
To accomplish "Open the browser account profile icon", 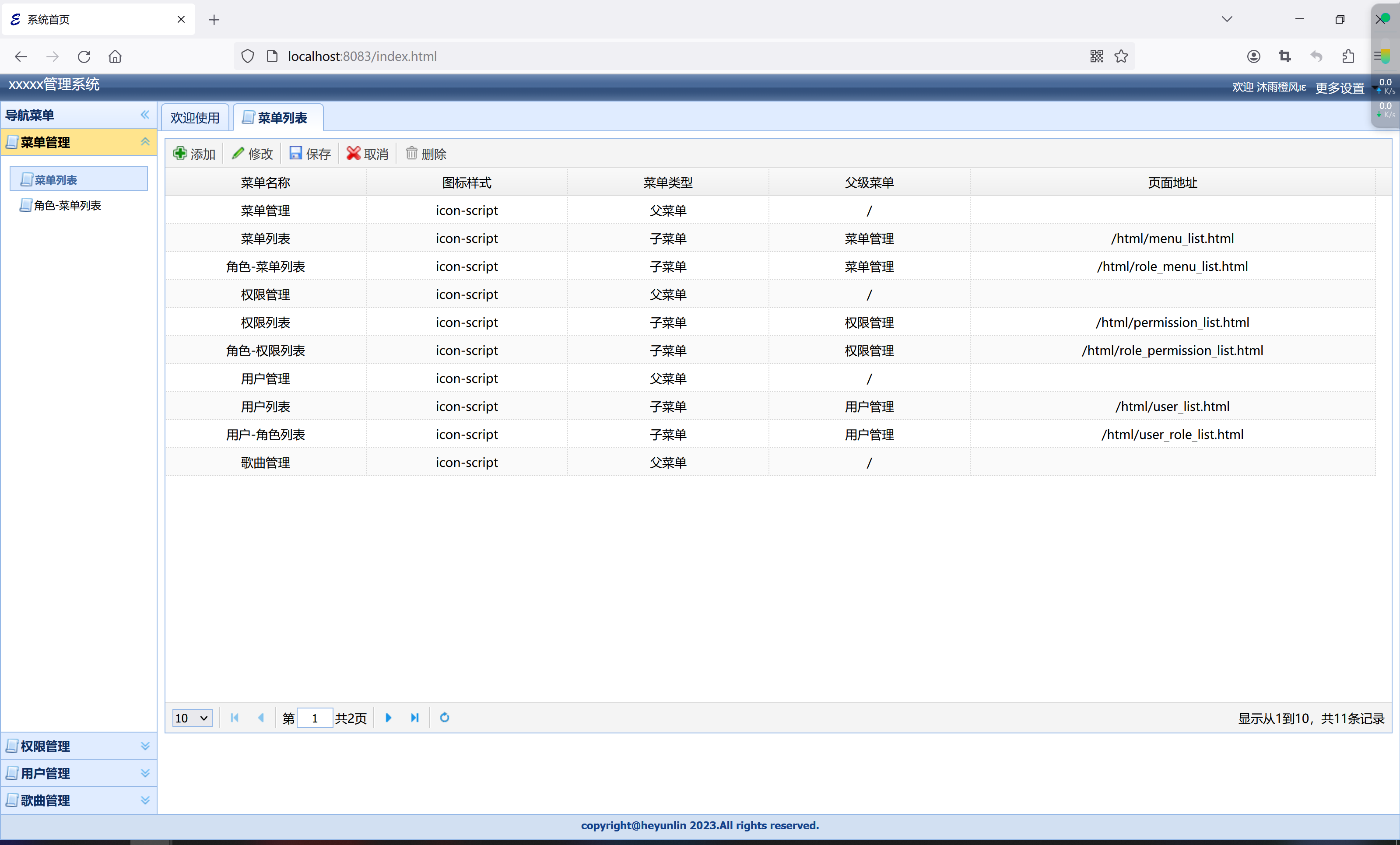I will pos(1253,56).
